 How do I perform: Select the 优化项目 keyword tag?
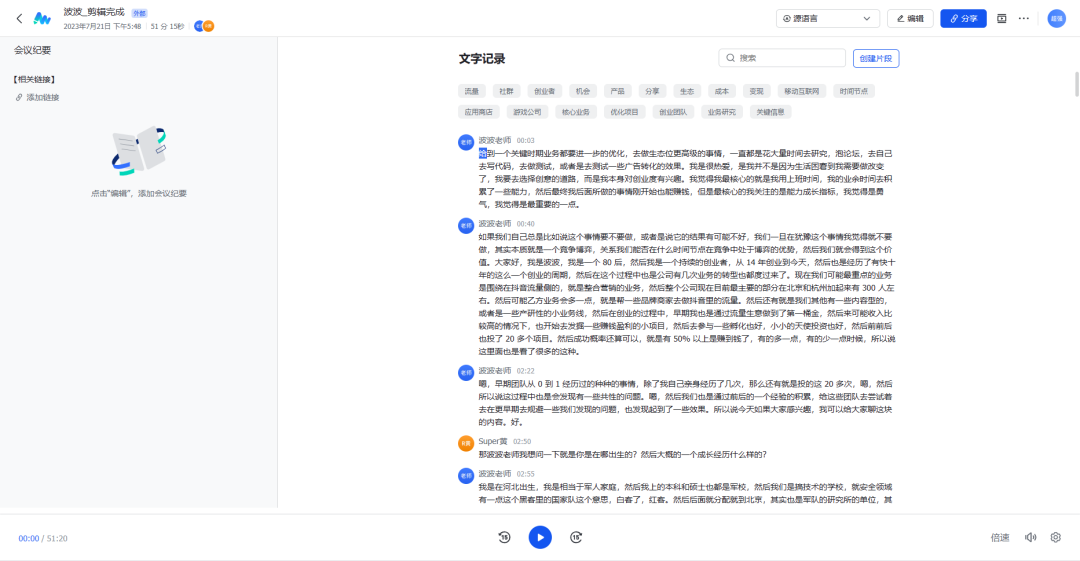pos(624,112)
